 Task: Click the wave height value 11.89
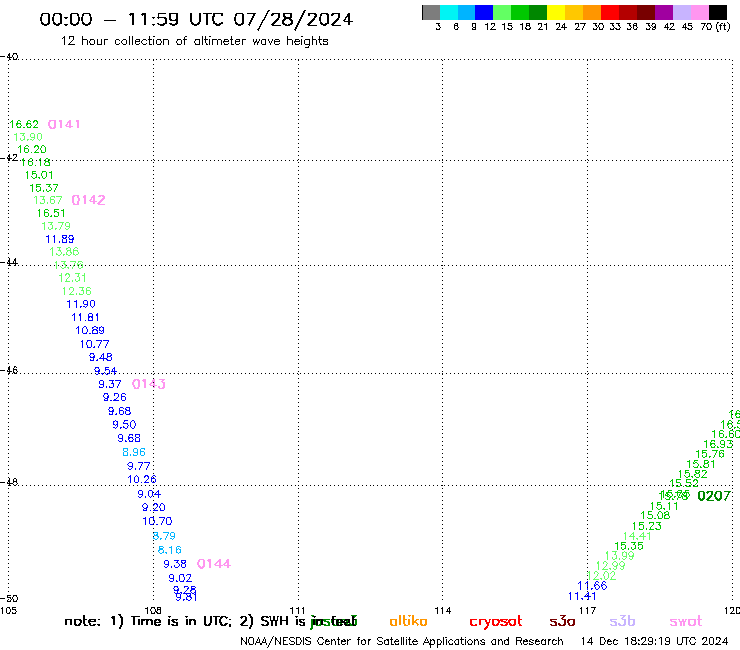pos(60,239)
